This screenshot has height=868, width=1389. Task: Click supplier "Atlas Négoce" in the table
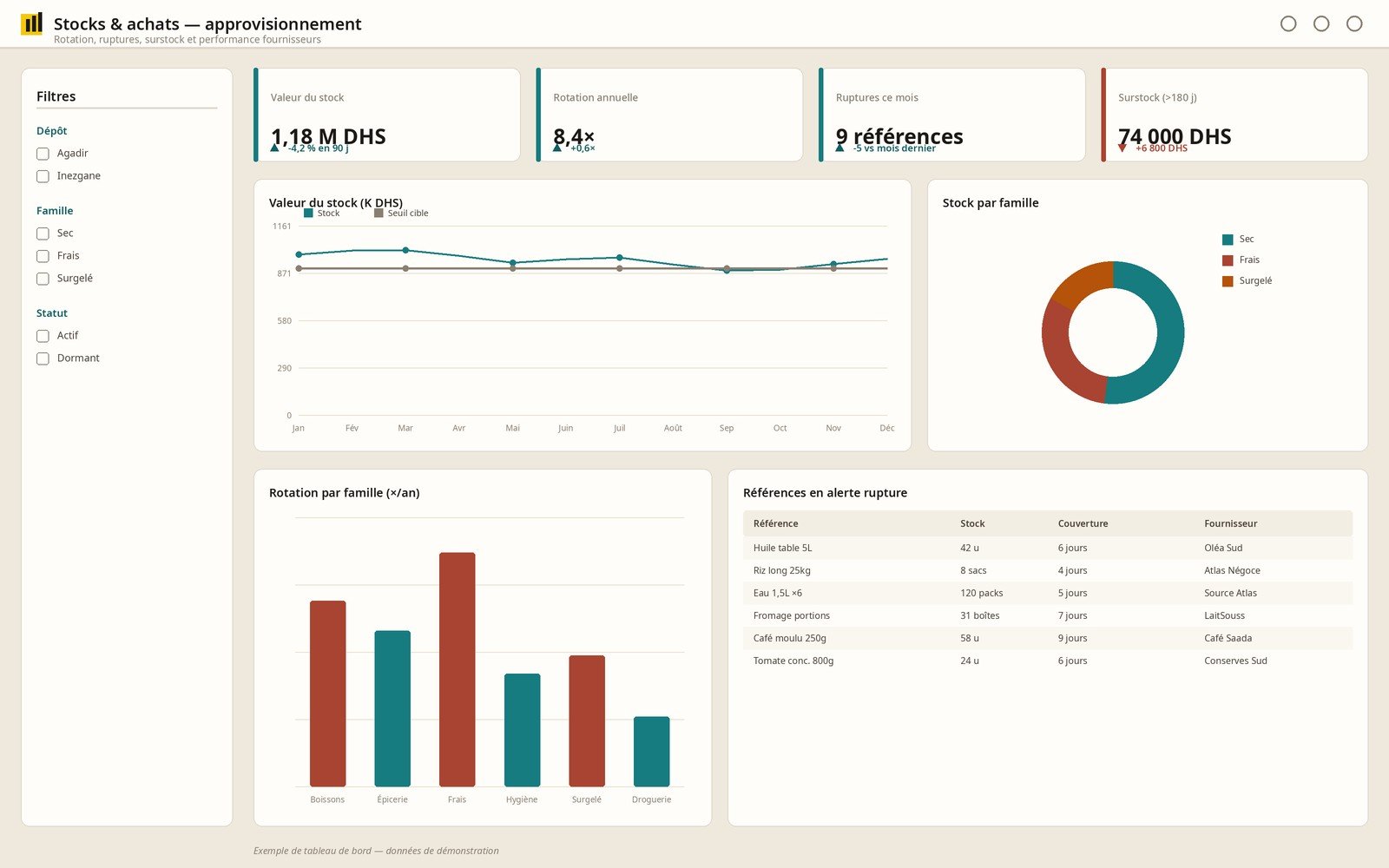click(1232, 570)
